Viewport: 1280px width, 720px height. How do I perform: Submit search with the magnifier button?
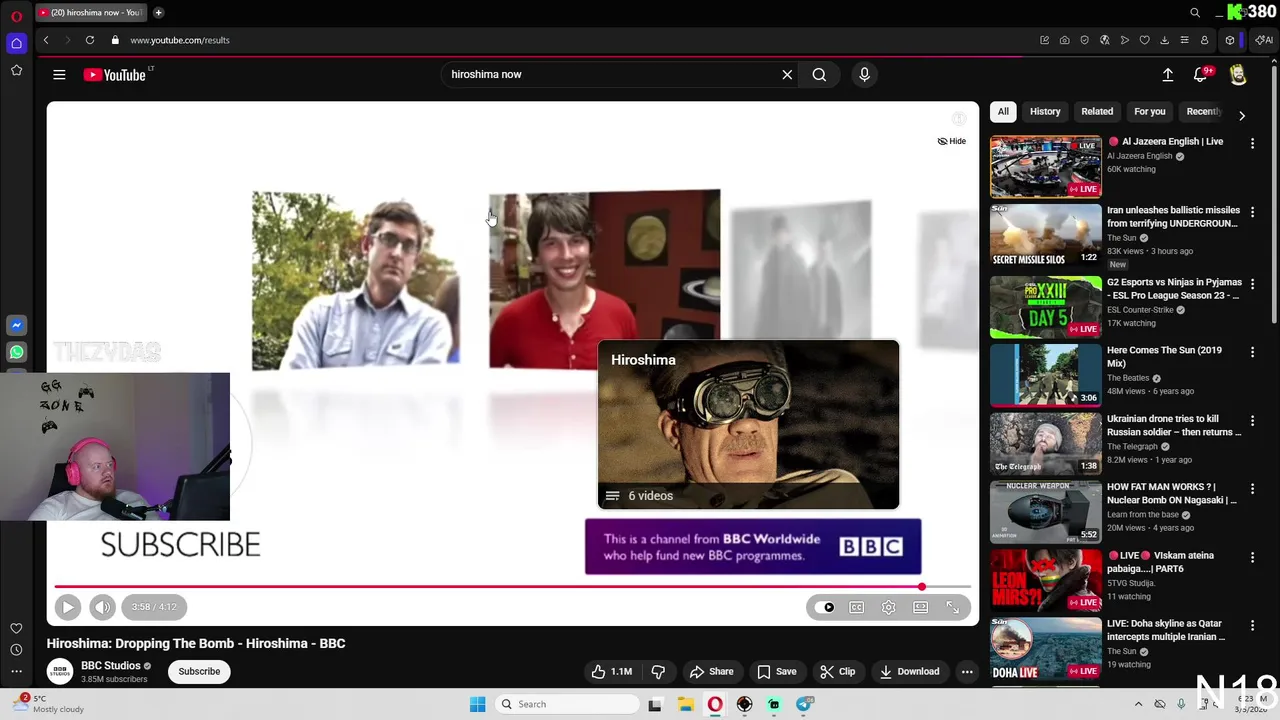819,75
